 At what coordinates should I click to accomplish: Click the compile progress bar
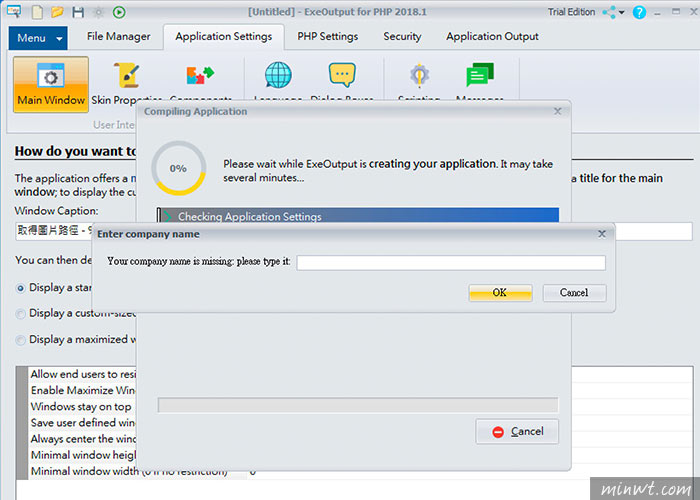pos(358,405)
